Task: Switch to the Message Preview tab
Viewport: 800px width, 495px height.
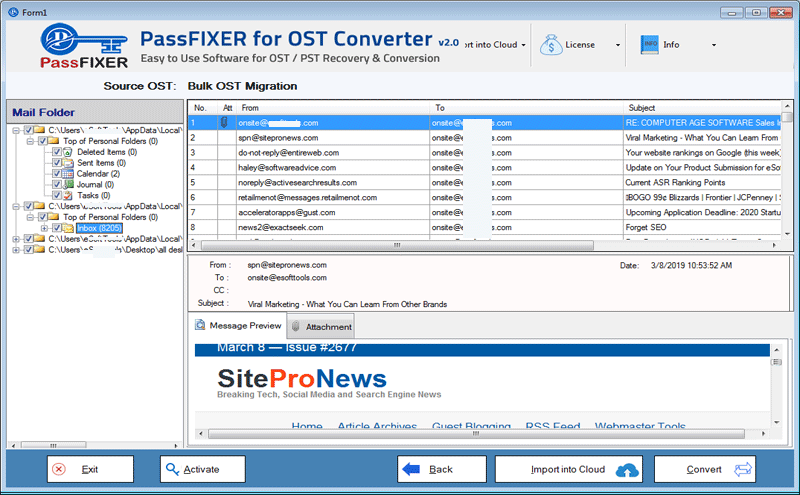Action: 239,326
